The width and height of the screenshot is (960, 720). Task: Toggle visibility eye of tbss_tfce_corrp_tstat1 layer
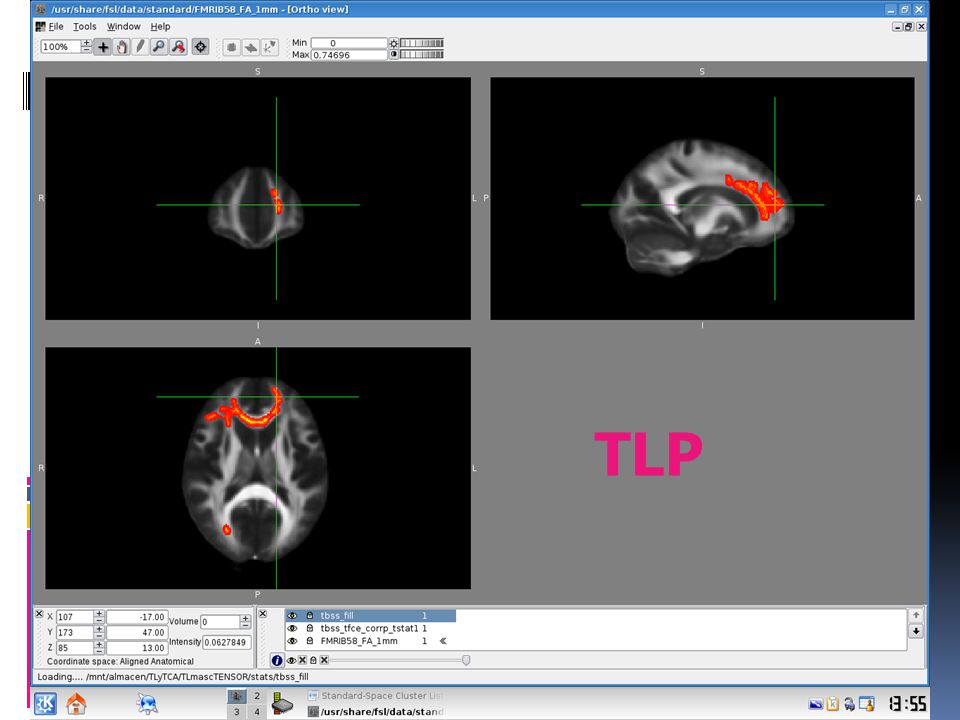click(292, 628)
